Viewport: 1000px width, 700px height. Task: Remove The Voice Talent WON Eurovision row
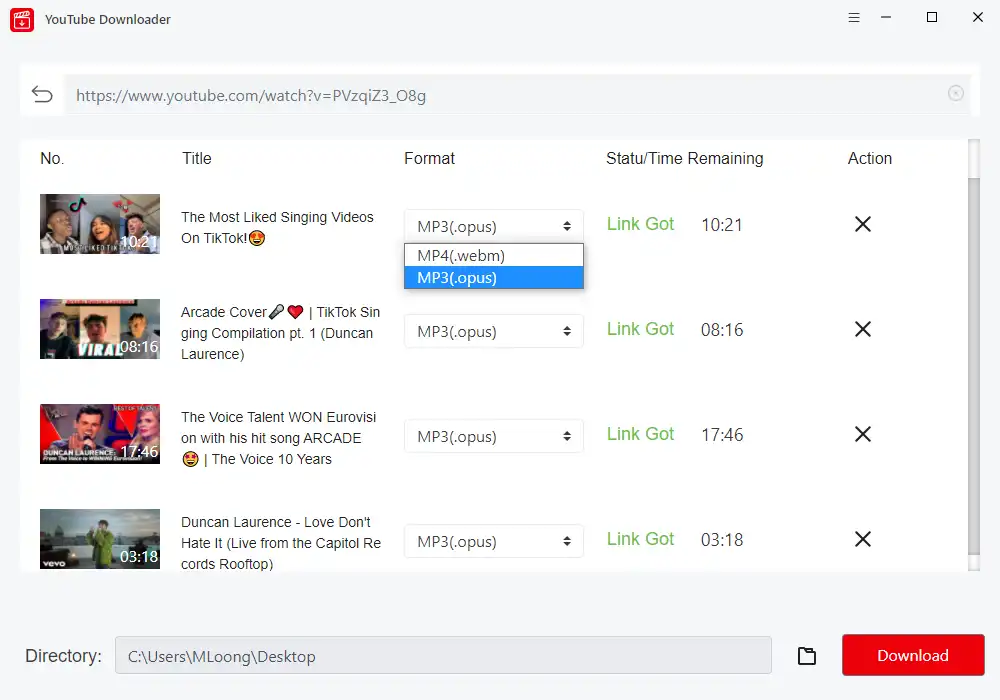pos(862,434)
